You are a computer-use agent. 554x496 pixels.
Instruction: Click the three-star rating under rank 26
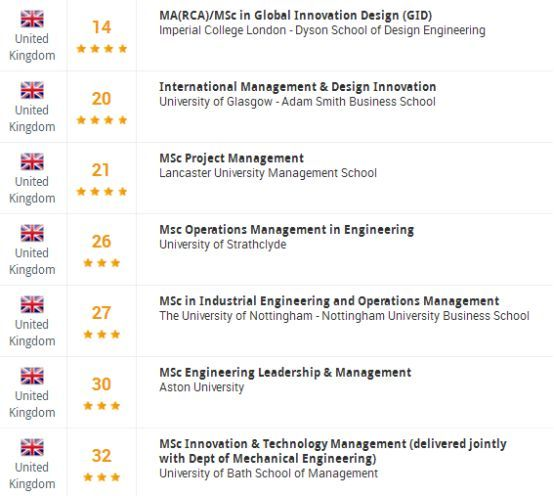point(102,262)
